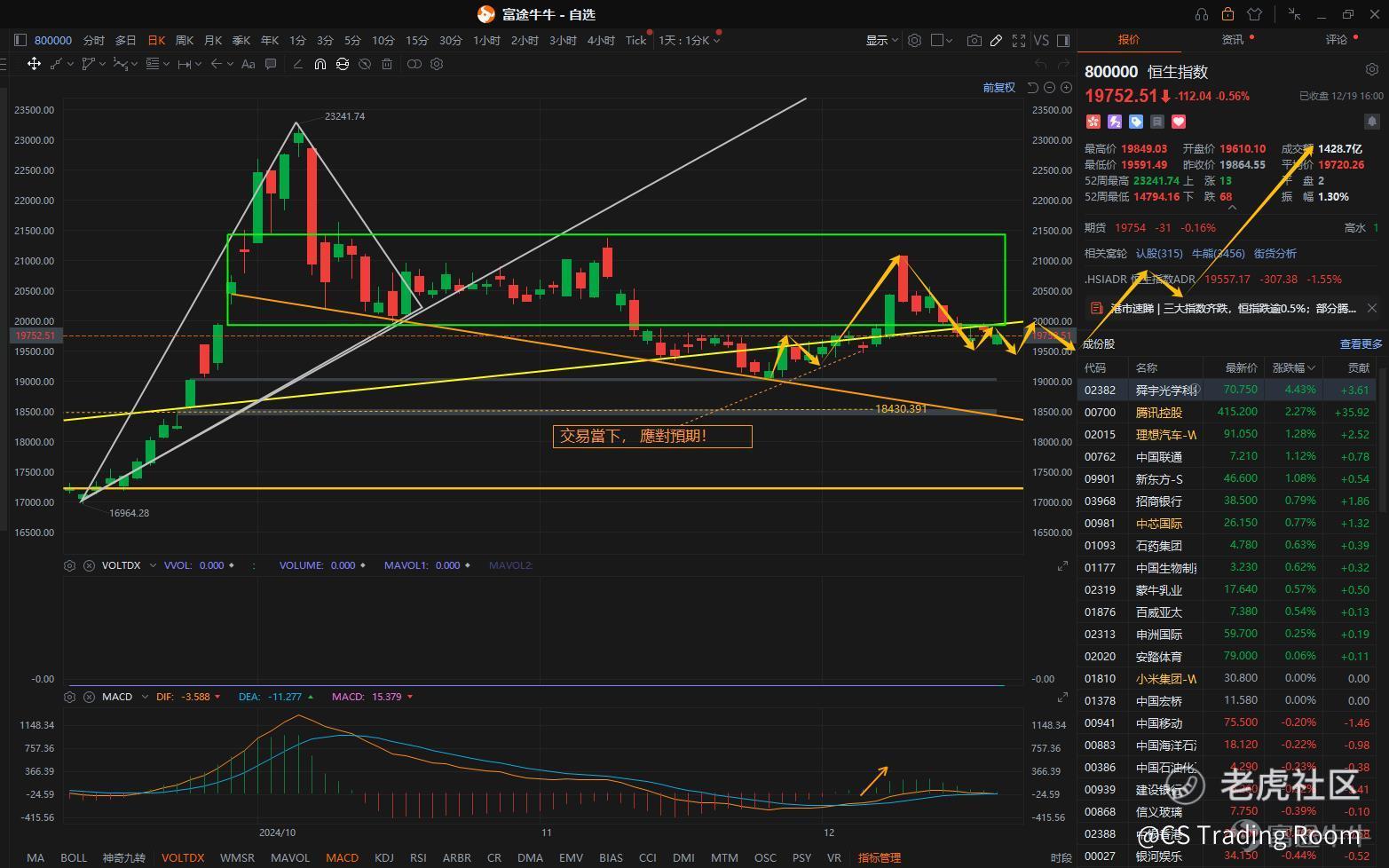Sort by 涨跌幅 column header
1389x868 pixels.
(1292, 367)
